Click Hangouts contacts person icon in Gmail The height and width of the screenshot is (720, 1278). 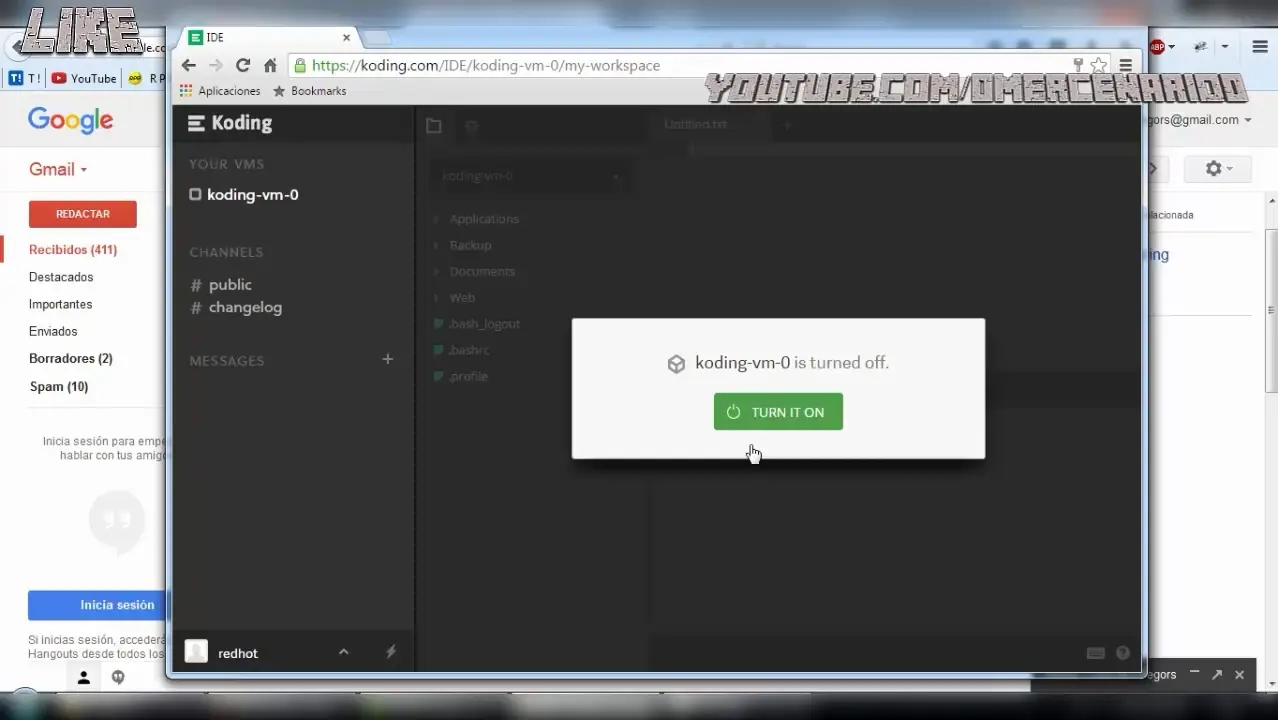point(84,678)
